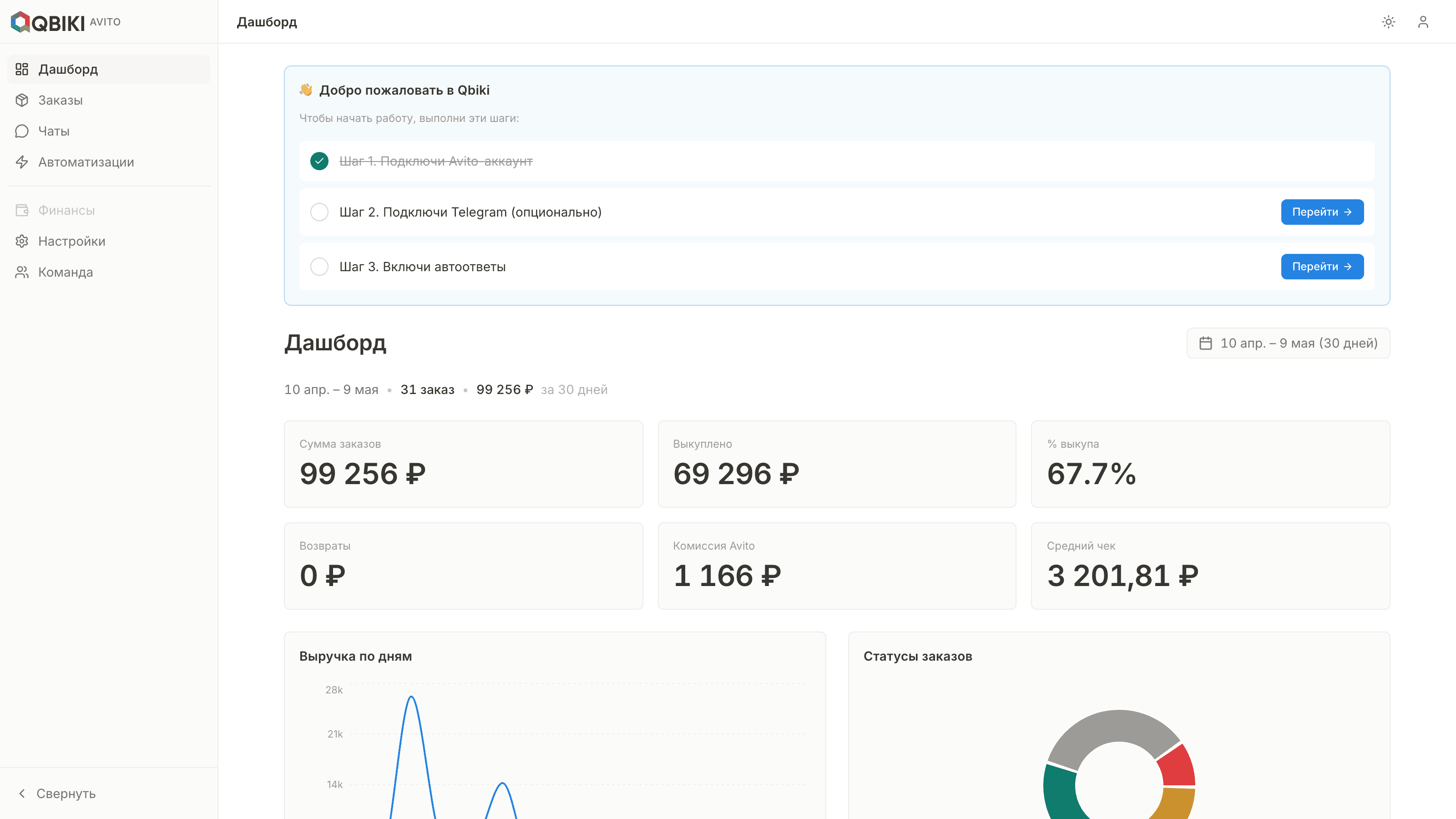
Task: Click the 99 256 ₽ summary text
Action: pos(505,389)
